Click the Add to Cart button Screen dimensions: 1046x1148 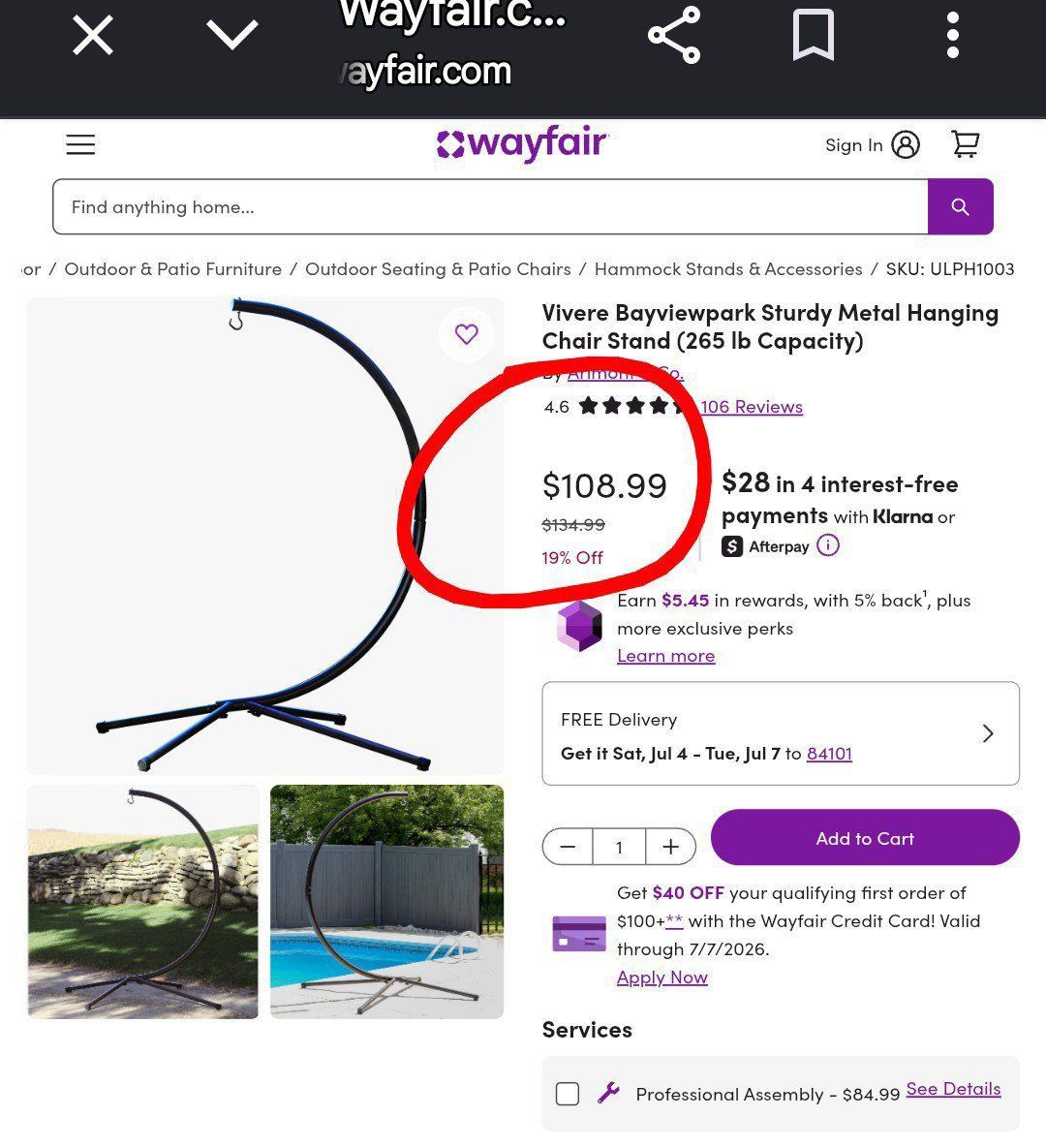click(x=865, y=838)
